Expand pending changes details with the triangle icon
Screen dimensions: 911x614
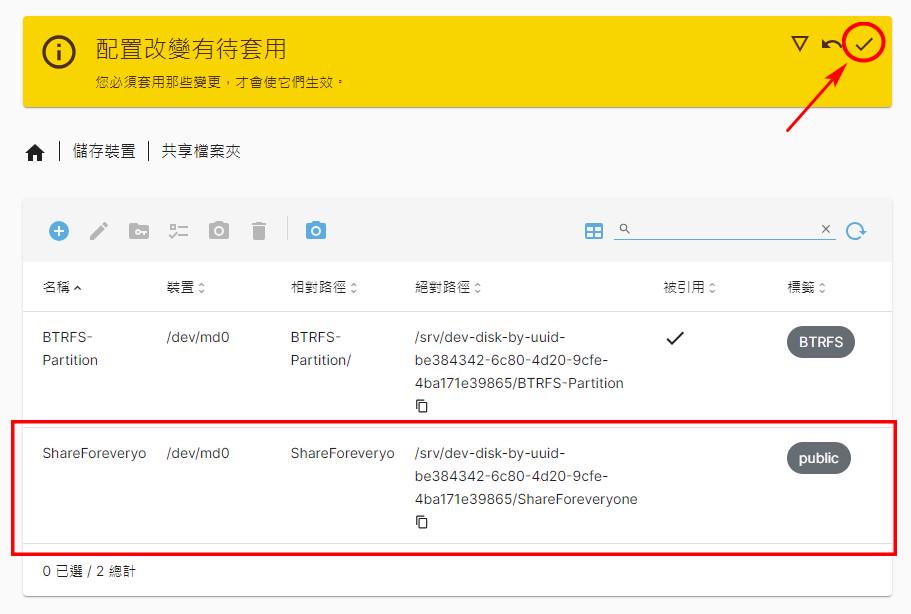tap(800, 44)
